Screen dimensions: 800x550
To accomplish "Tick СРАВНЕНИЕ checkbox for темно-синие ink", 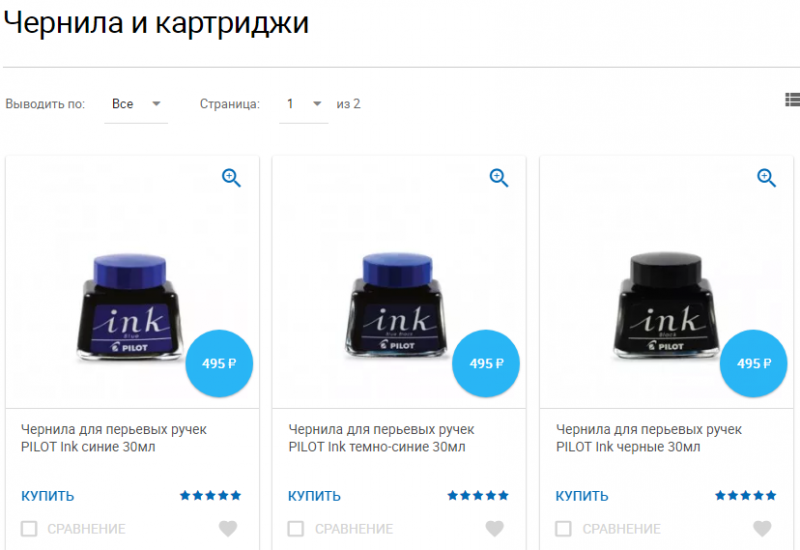I will tap(296, 529).
